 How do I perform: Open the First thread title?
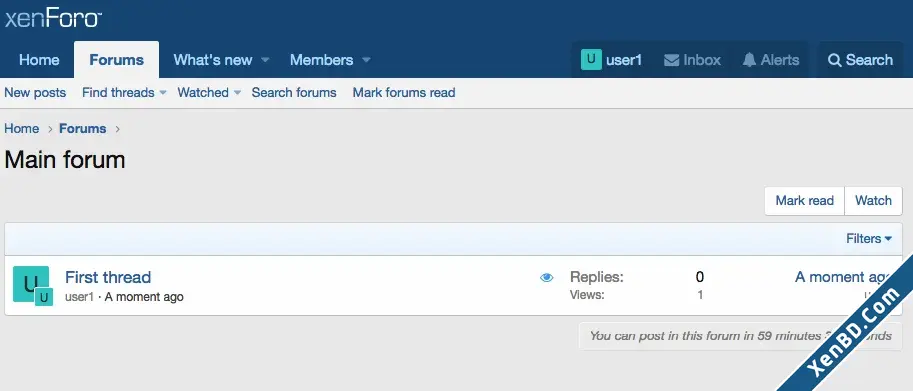click(108, 277)
